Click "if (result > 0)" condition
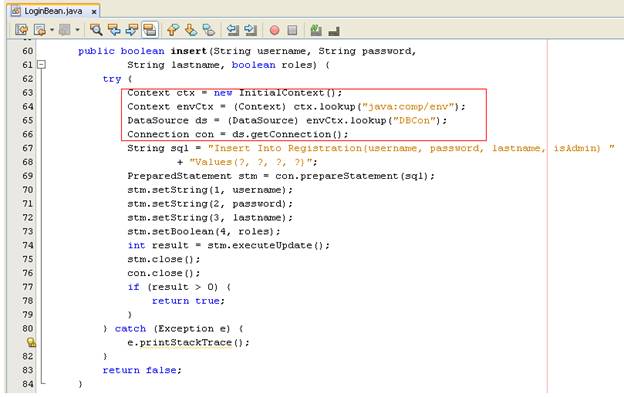 click(173, 287)
